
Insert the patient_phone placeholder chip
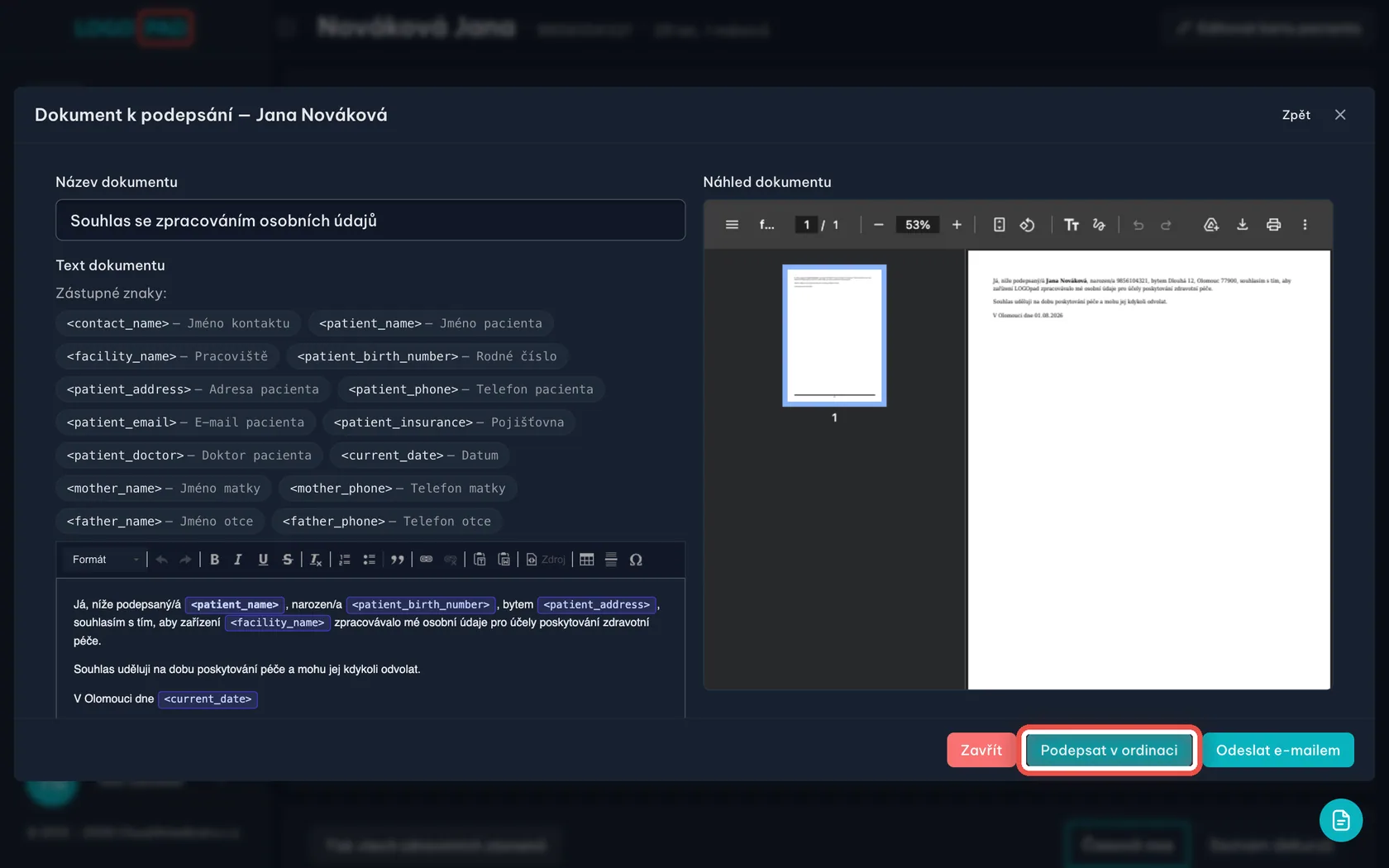470,389
